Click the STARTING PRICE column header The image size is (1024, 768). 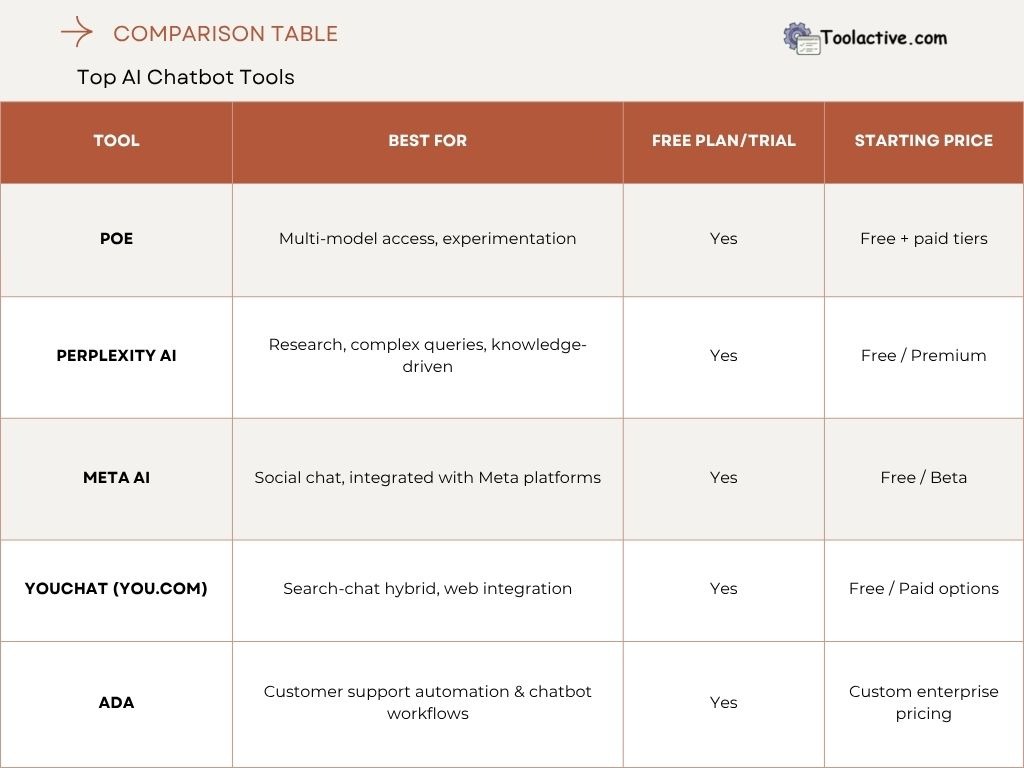pos(923,140)
